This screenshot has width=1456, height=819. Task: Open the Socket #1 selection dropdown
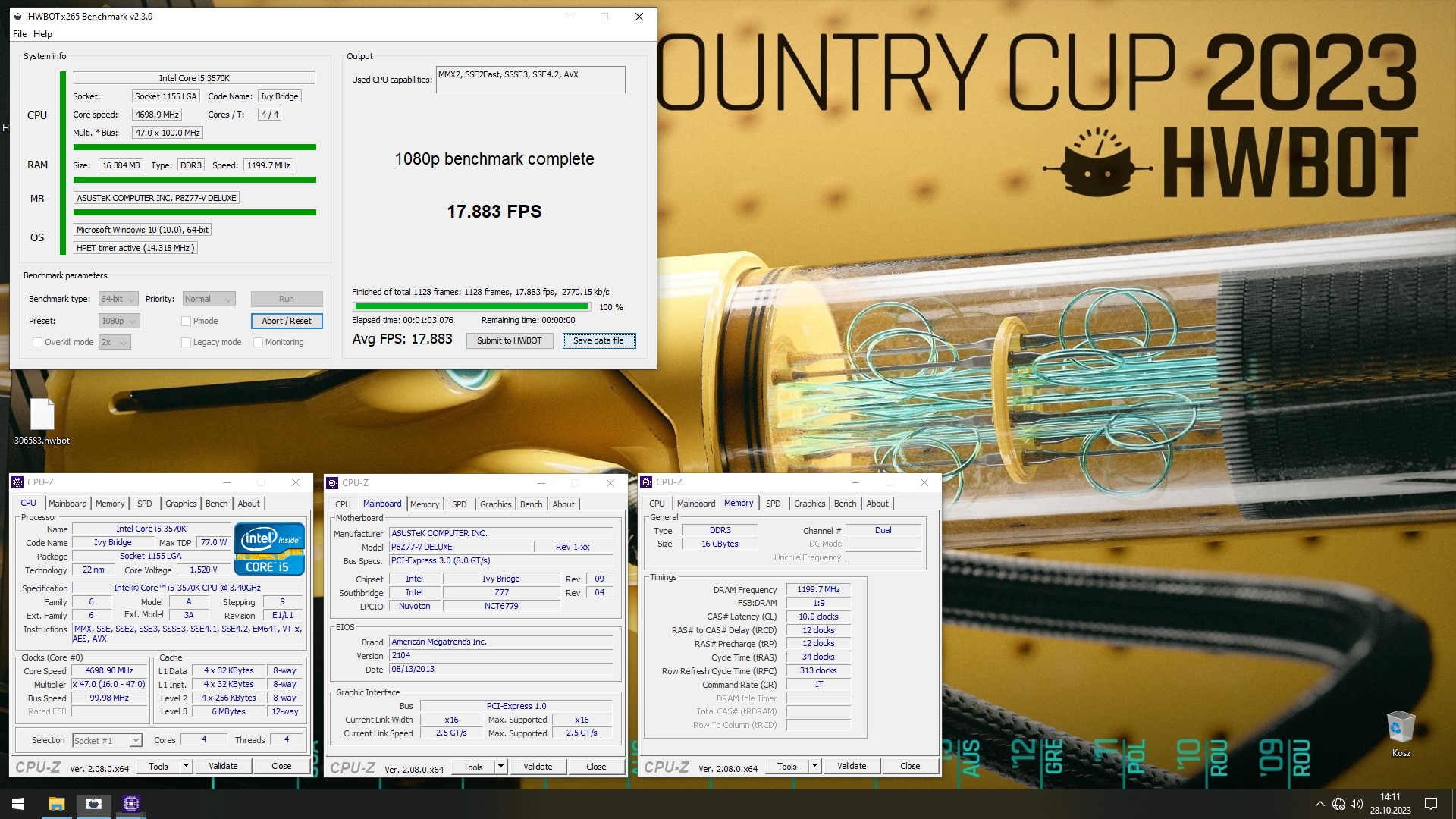click(x=107, y=740)
